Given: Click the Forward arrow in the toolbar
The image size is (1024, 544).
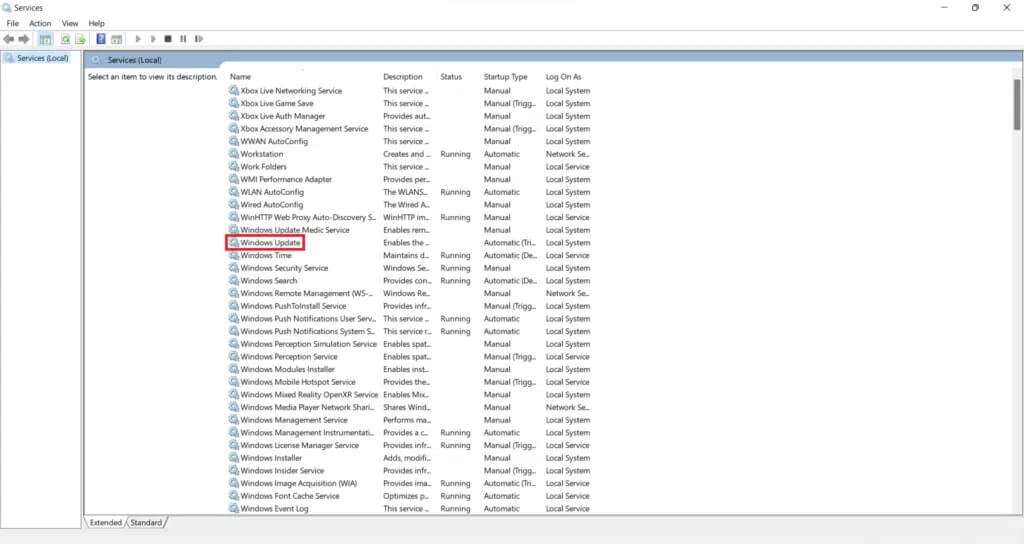Looking at the screenshot, I should (x=24, y=39).
